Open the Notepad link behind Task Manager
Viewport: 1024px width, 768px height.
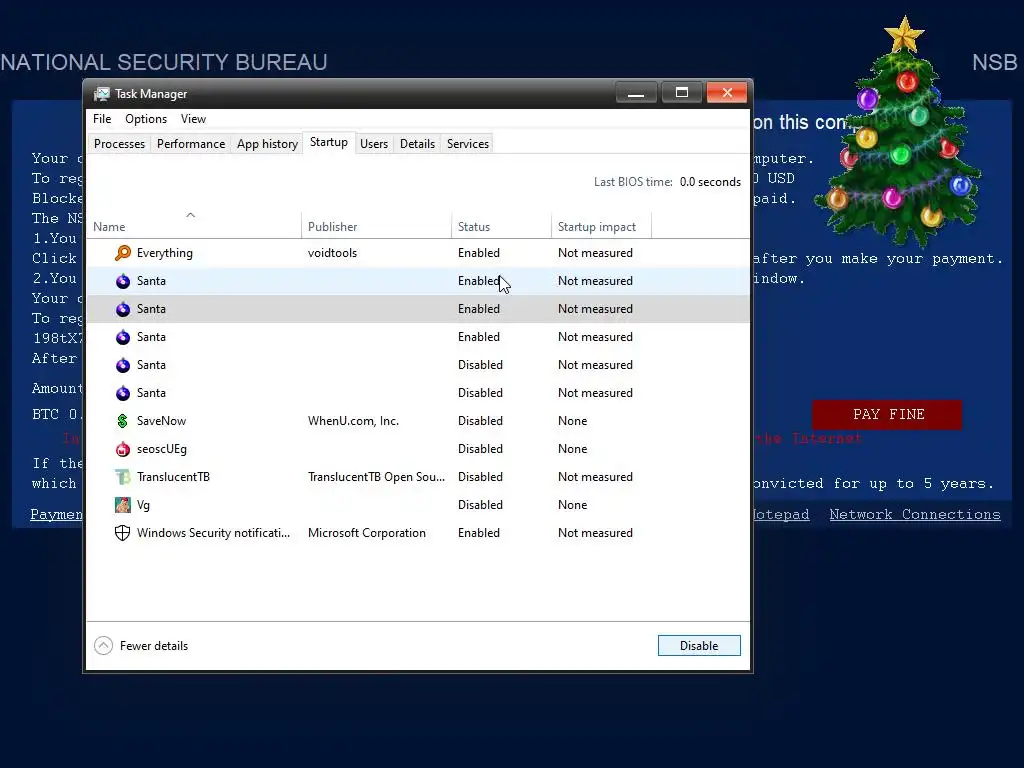click(782, 515)
